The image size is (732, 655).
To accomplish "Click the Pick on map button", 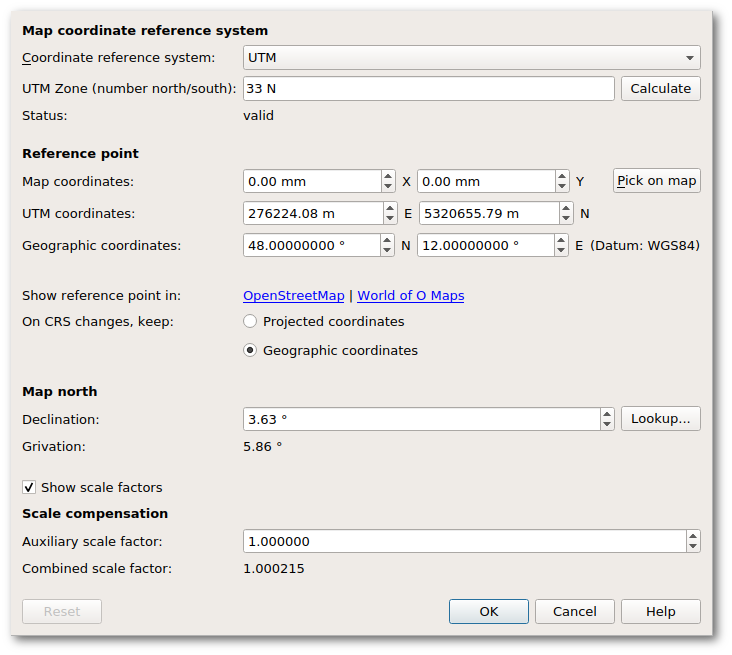I will click(656, 180).
